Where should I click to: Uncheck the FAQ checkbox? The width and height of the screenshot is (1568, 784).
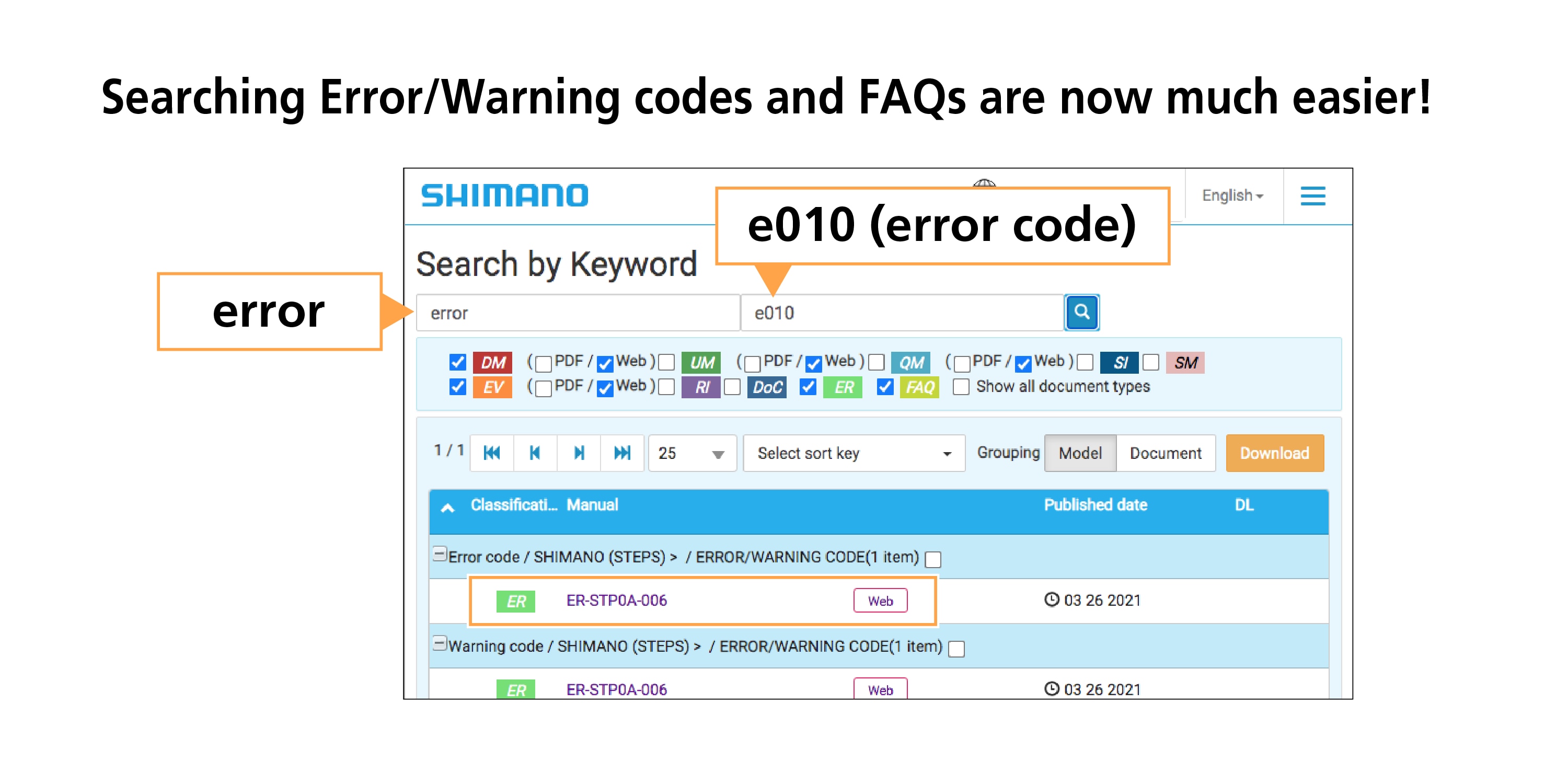tap(885, 387)
